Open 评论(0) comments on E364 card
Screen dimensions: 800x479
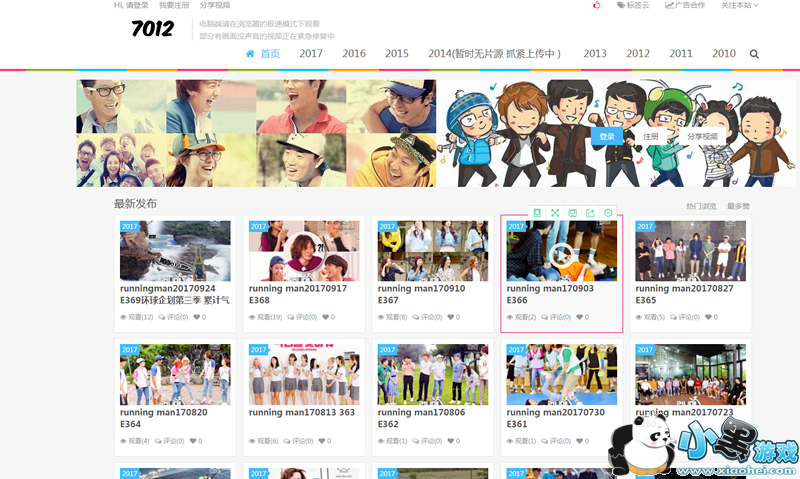(x=169, y=441)
